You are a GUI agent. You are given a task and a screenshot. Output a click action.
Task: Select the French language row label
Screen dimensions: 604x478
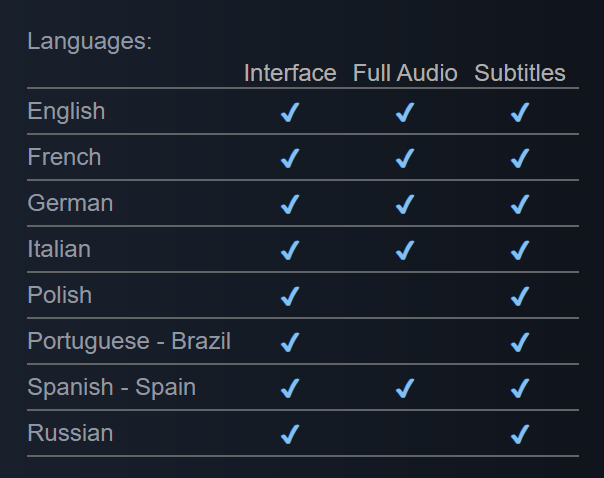(x=64, y=157)
